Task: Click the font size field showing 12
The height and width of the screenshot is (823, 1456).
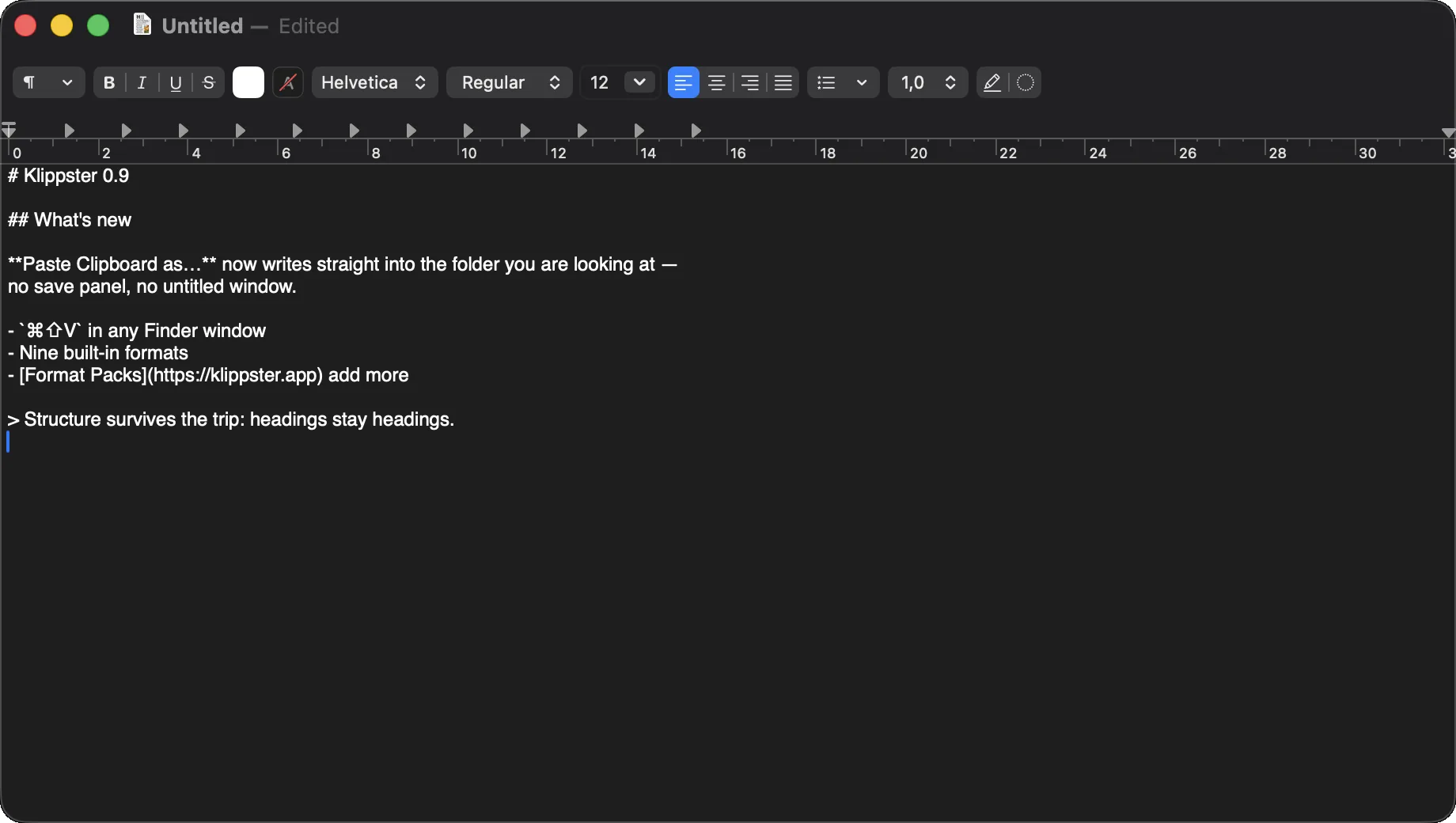Action: (601, 82)
